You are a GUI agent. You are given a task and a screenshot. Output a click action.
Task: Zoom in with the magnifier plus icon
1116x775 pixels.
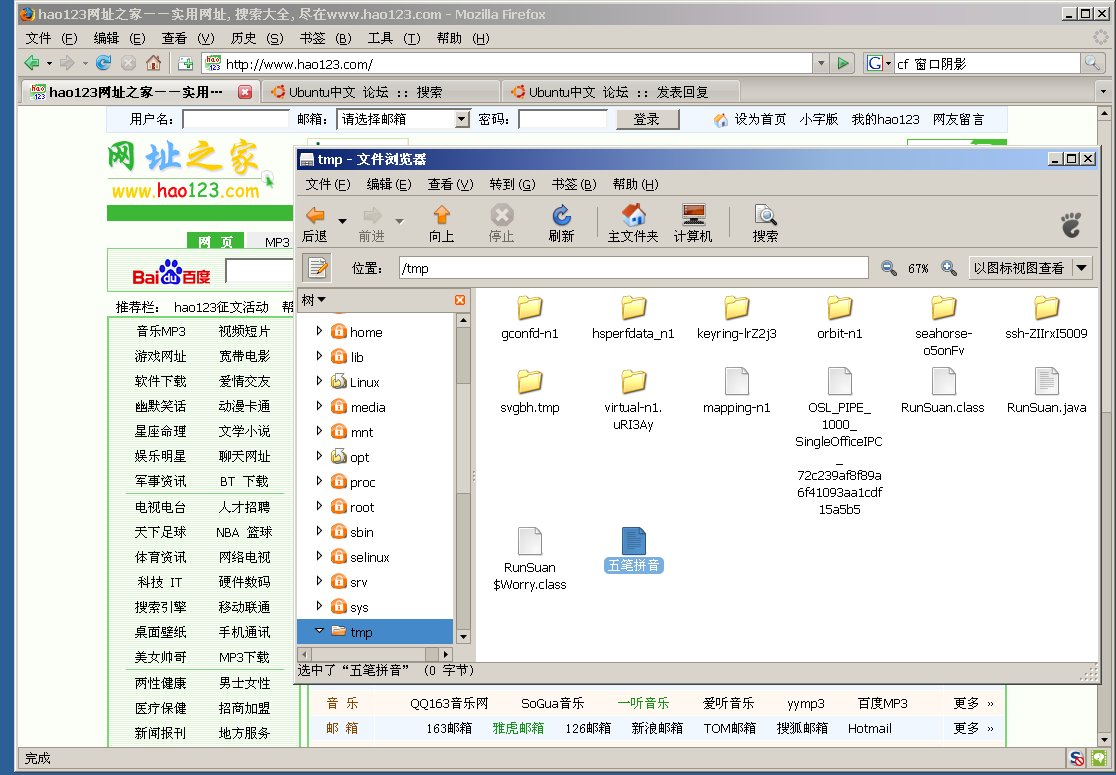point(949,268)
